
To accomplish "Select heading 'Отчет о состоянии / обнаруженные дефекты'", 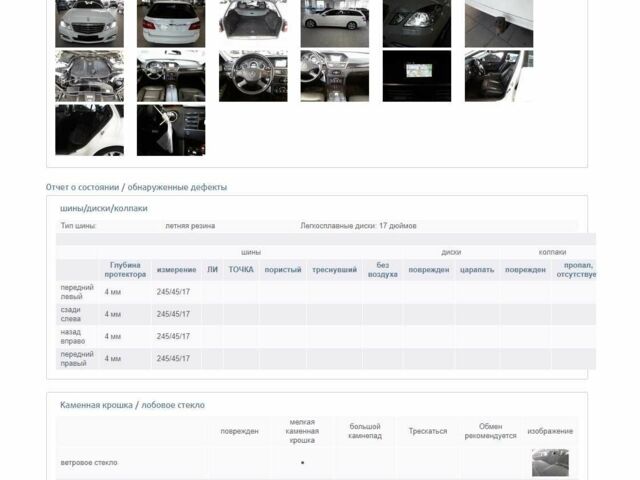I will click(136, 187).
